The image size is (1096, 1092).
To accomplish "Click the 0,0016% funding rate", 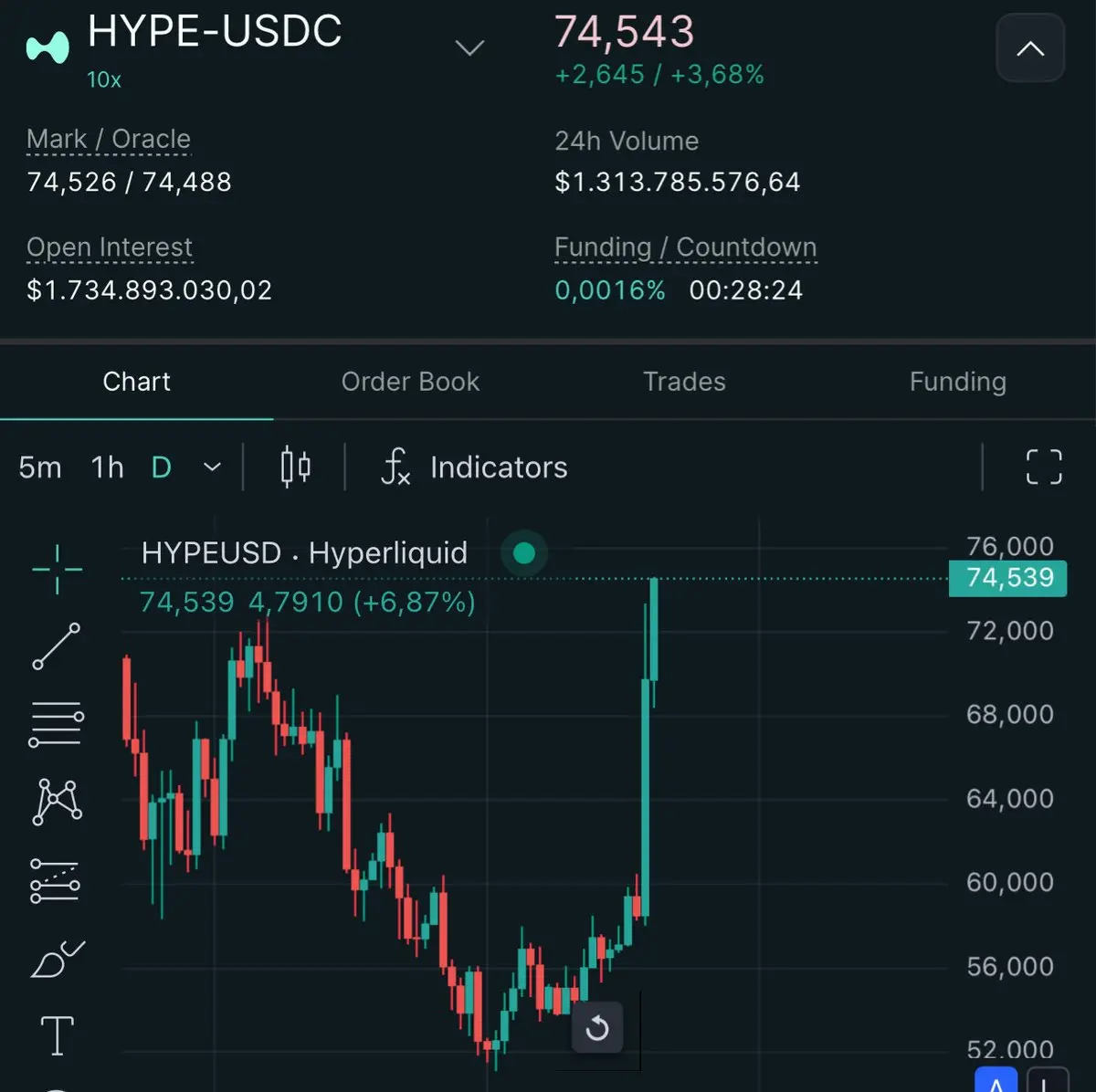I will [x=610, y=290].
